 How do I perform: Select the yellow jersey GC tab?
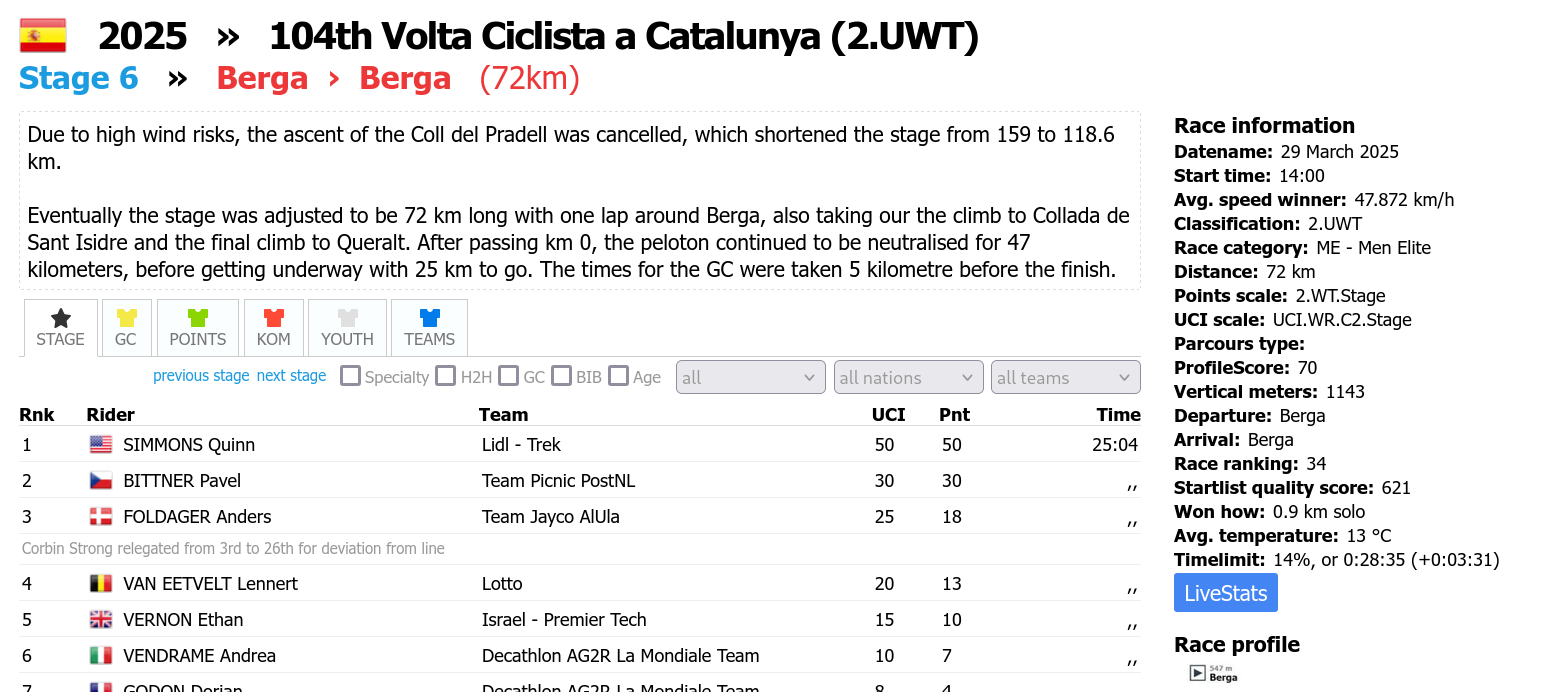[x=126, y=328]
